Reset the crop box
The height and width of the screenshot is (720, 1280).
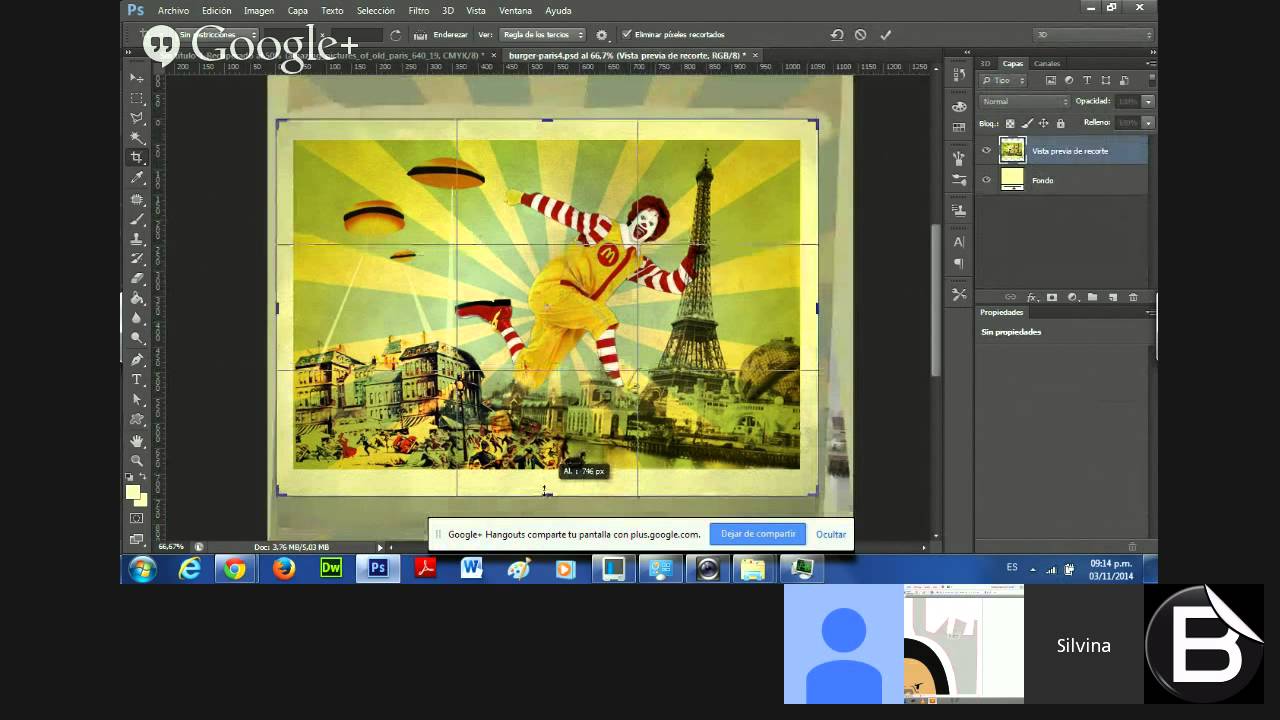[x=837, y=34]
